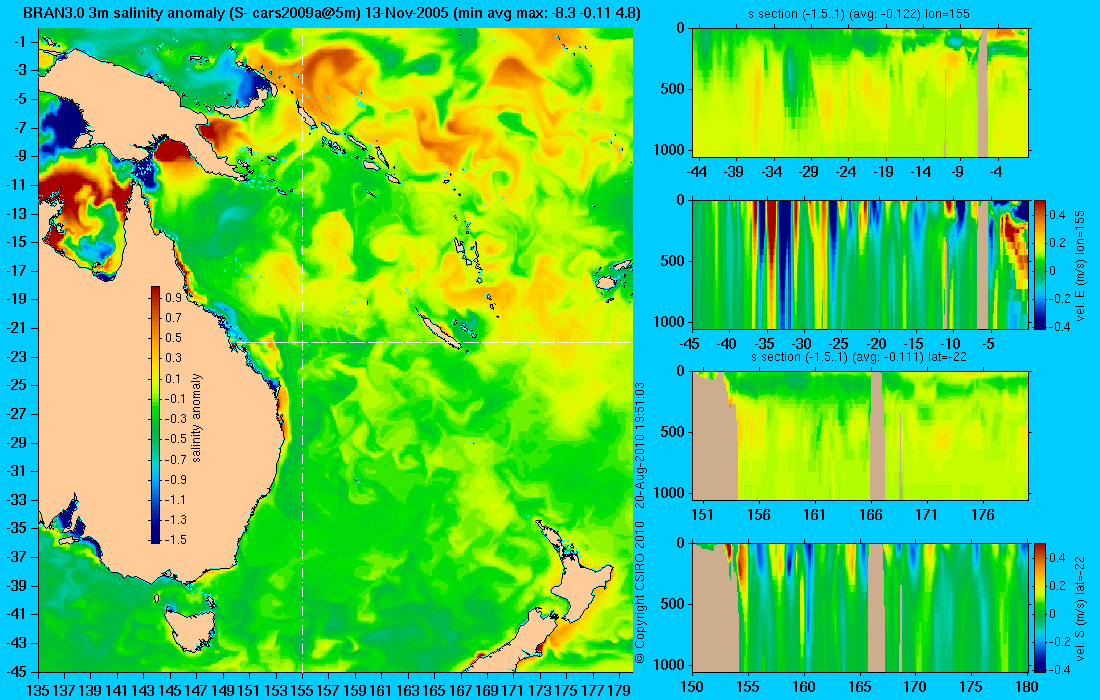Click the -0.4 tick on vel. S color bar
The width and height of the screenshot is (1100, 700).
1059,669
